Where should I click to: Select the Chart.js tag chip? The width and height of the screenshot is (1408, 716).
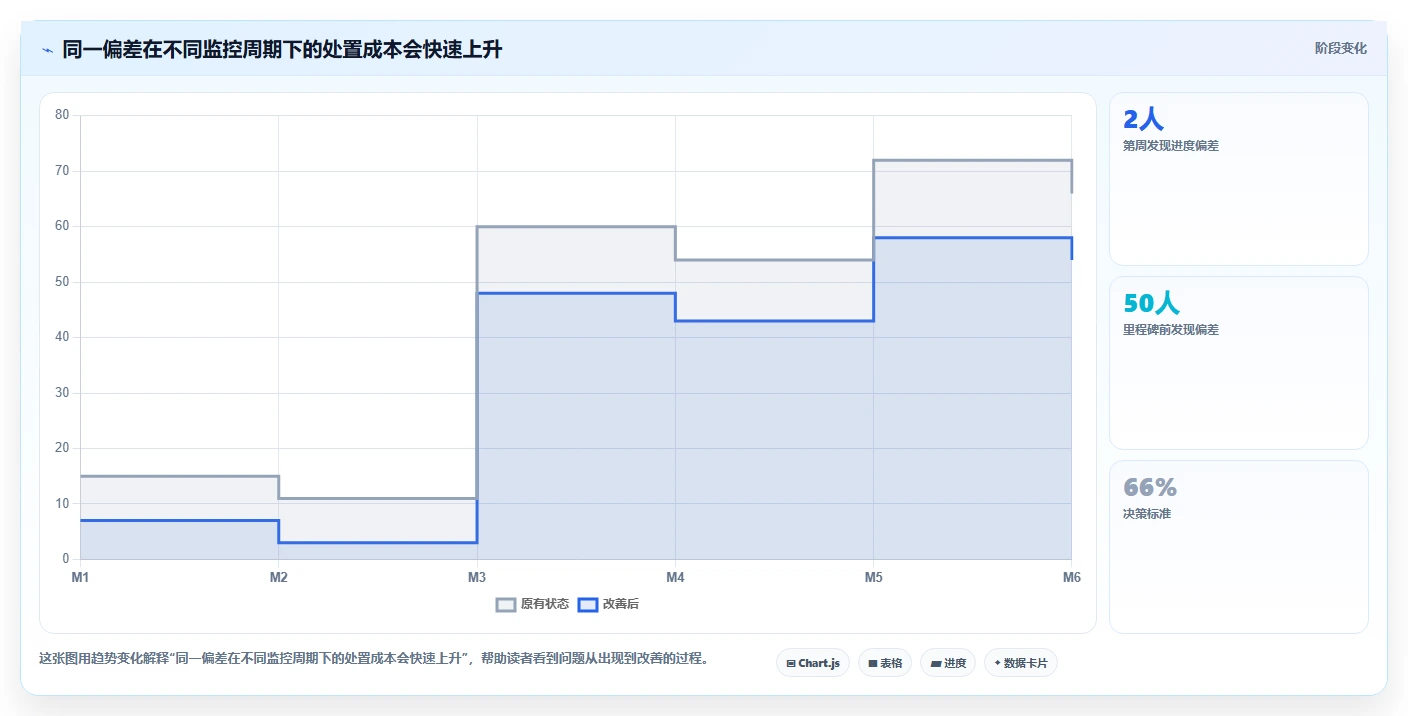click(x=813, y=663)
